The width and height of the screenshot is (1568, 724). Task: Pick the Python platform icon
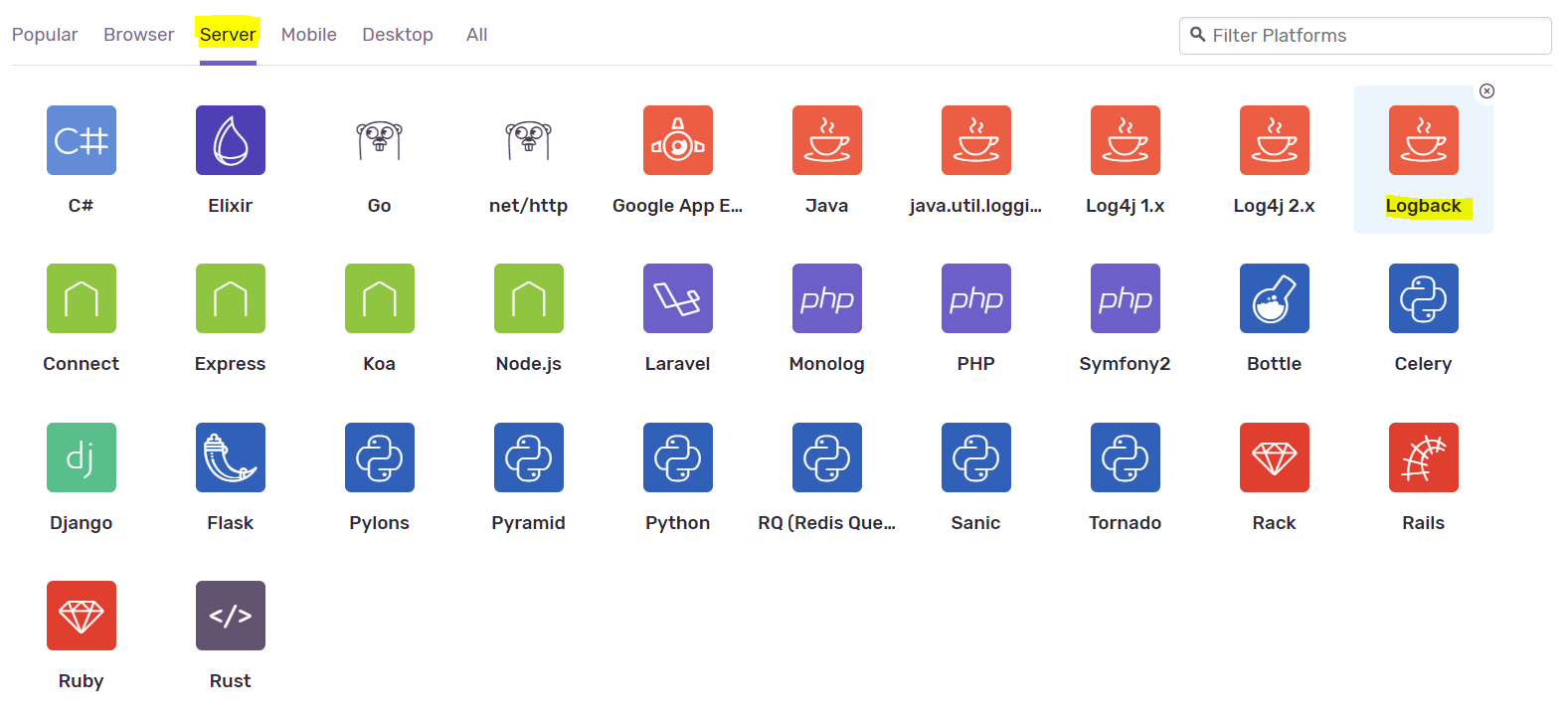point(678,457)
